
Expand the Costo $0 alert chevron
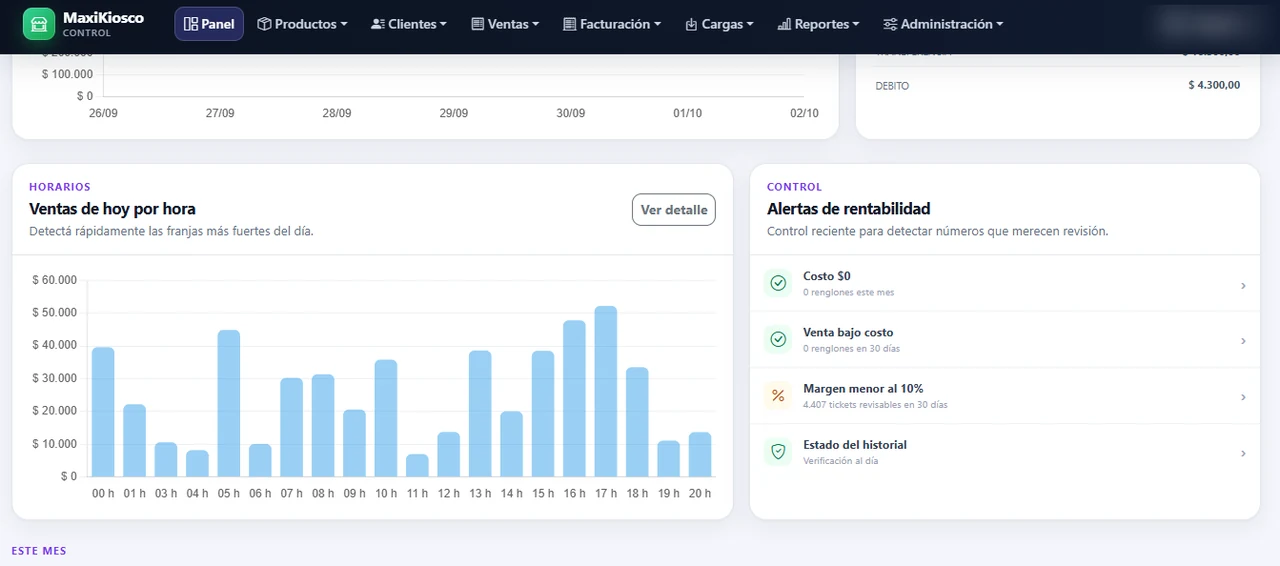1243,286
